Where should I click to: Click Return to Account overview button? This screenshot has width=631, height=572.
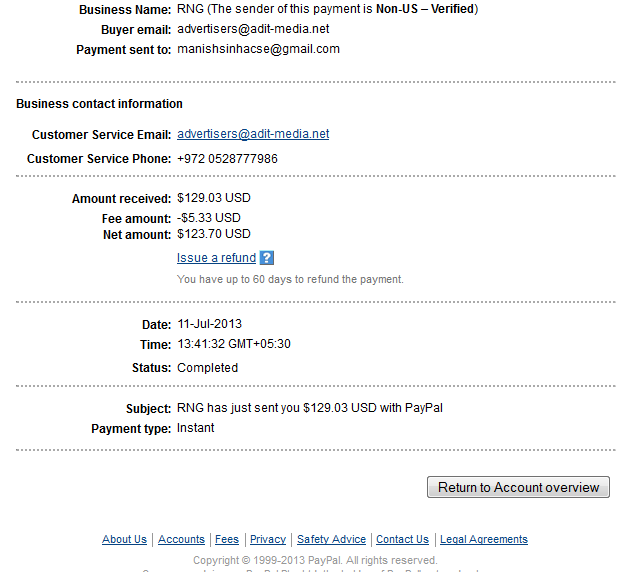[x=518, y=487]
